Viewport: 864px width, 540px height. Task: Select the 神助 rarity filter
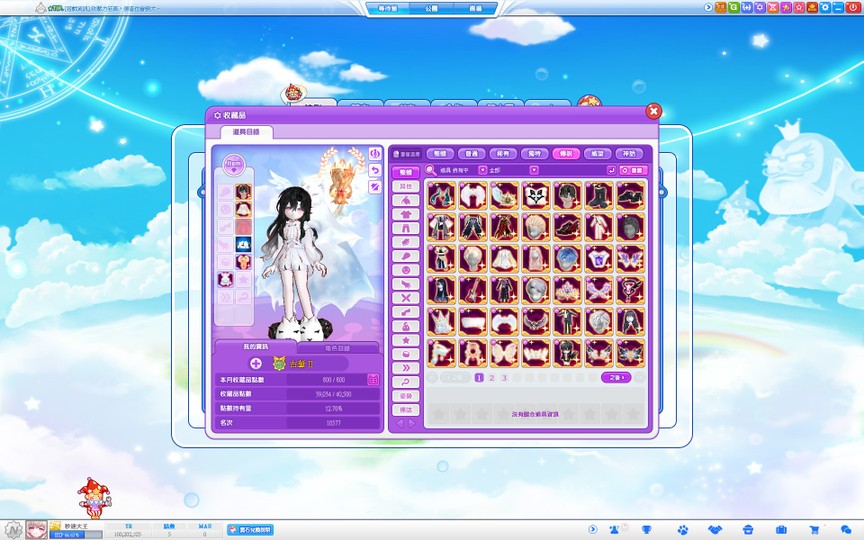pyautogui.click(x=628, y=154)
